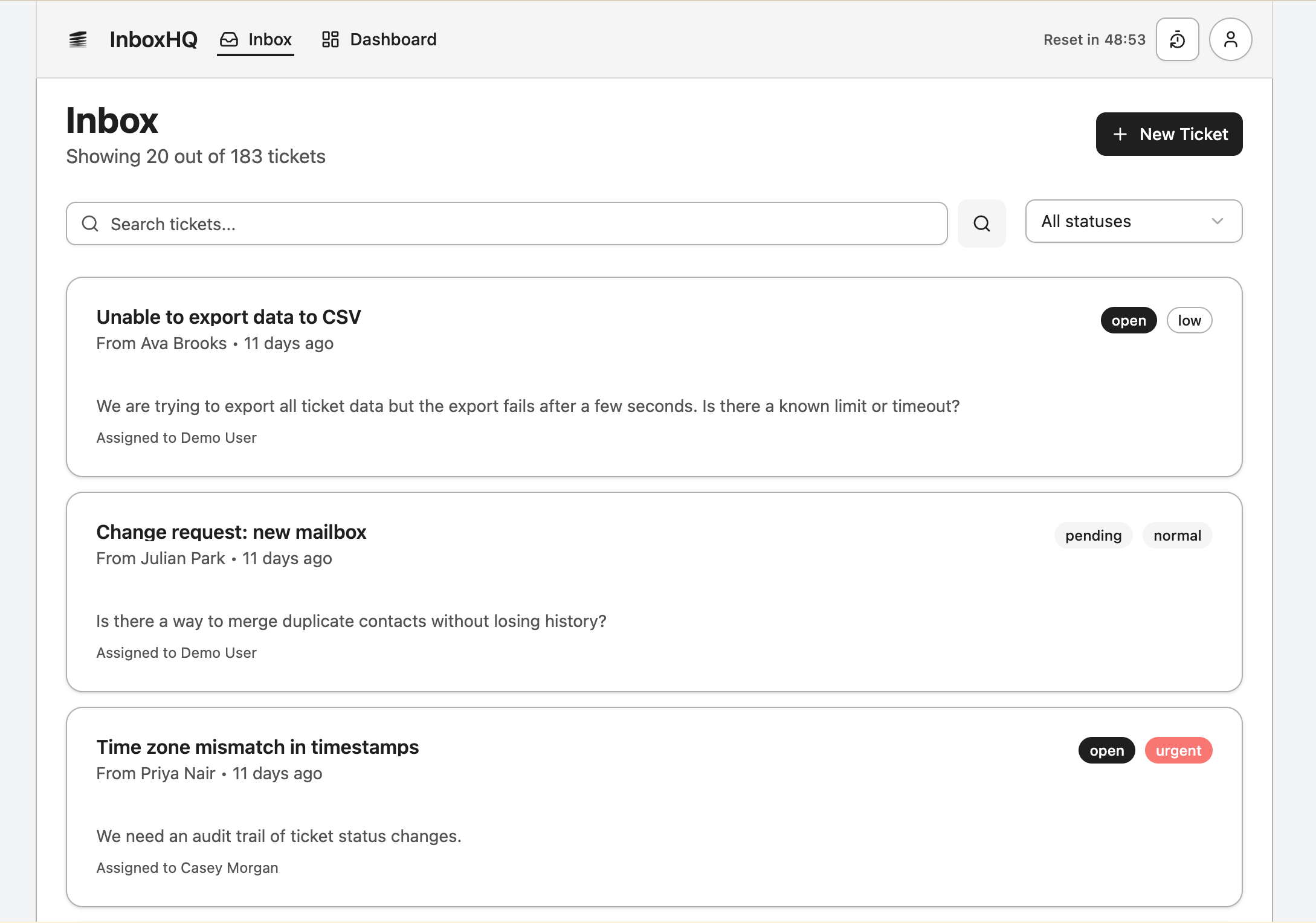The height and width of the screenshot is (923, 1316).
Task: Click magnifier icon inside search field
Action: pyautogui.click(x=90, y=224)
